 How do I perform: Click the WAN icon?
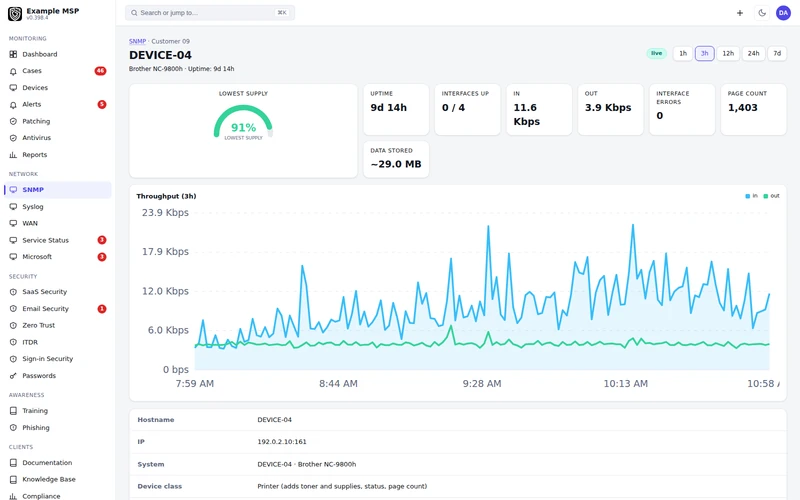13,223
